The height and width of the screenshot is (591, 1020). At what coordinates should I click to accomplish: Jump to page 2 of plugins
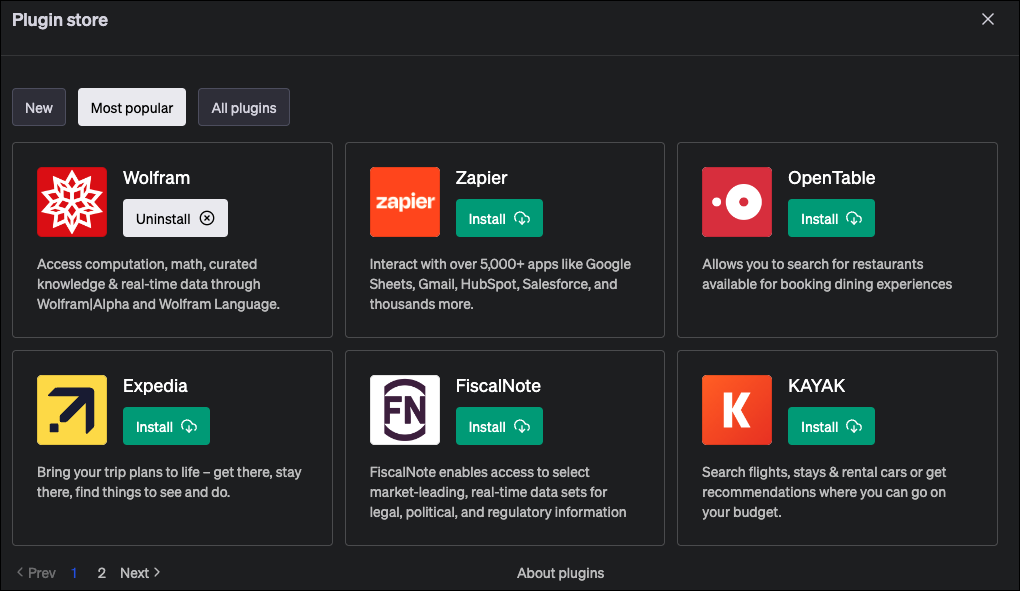[101, 573]
